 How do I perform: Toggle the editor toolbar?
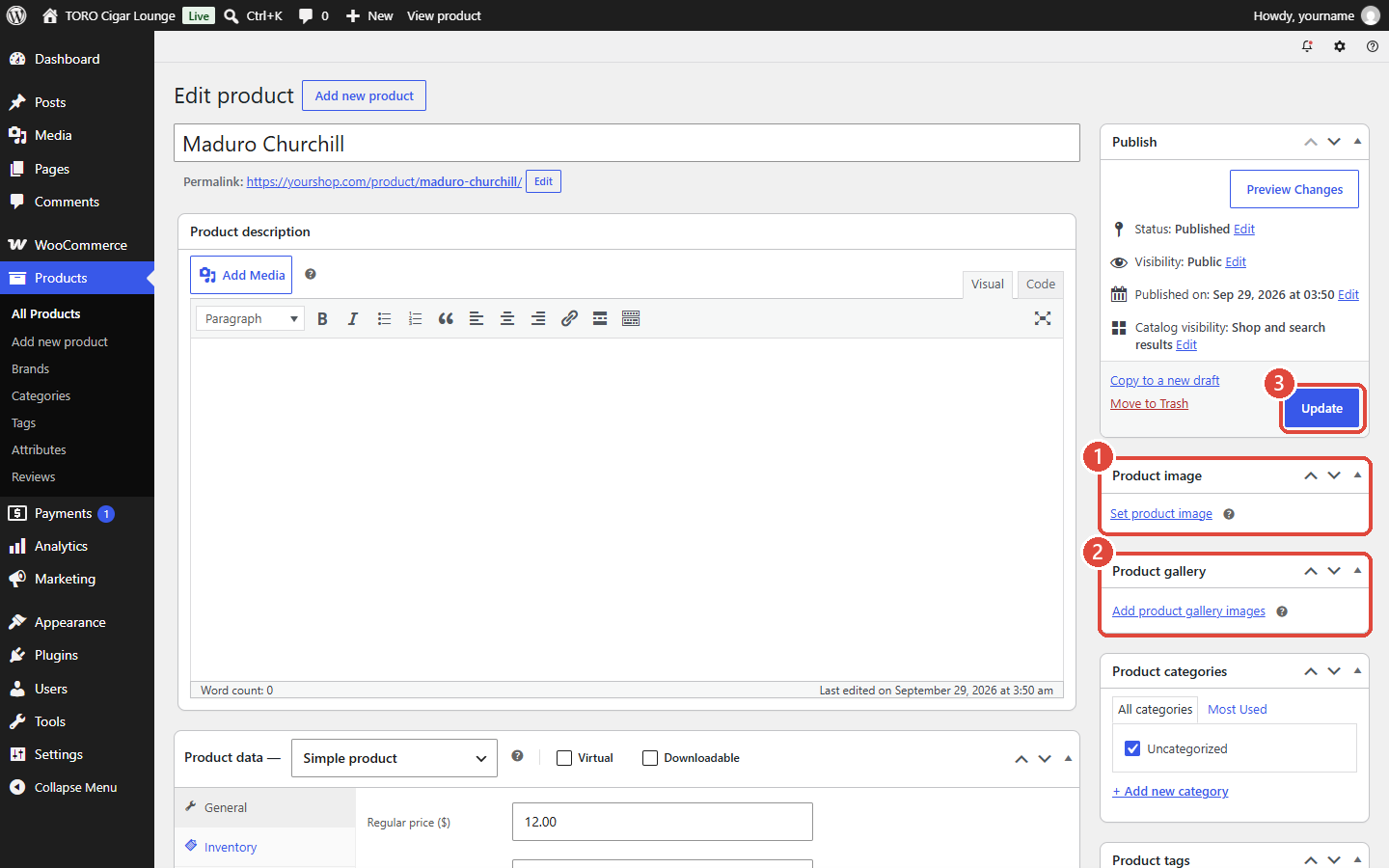[x=631, y=318]
